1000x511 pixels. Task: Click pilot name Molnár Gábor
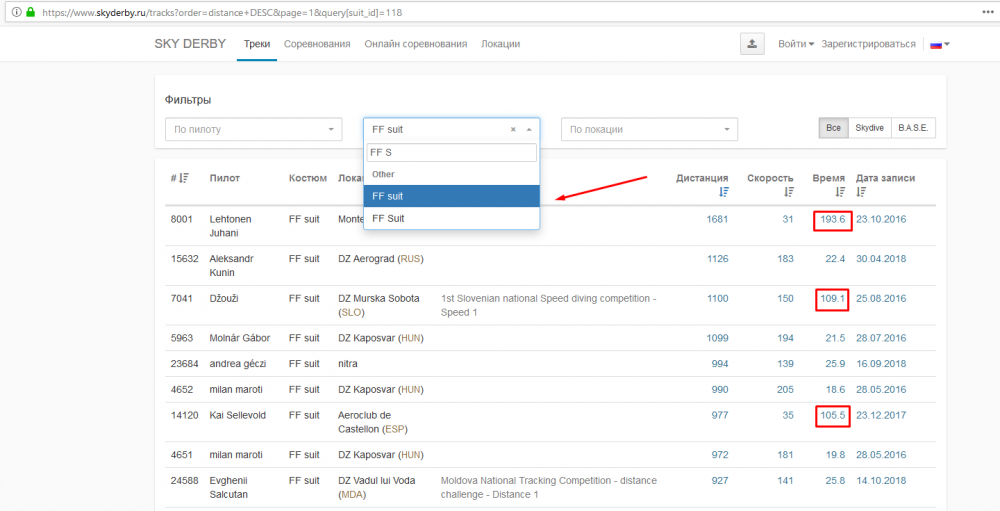239,337
